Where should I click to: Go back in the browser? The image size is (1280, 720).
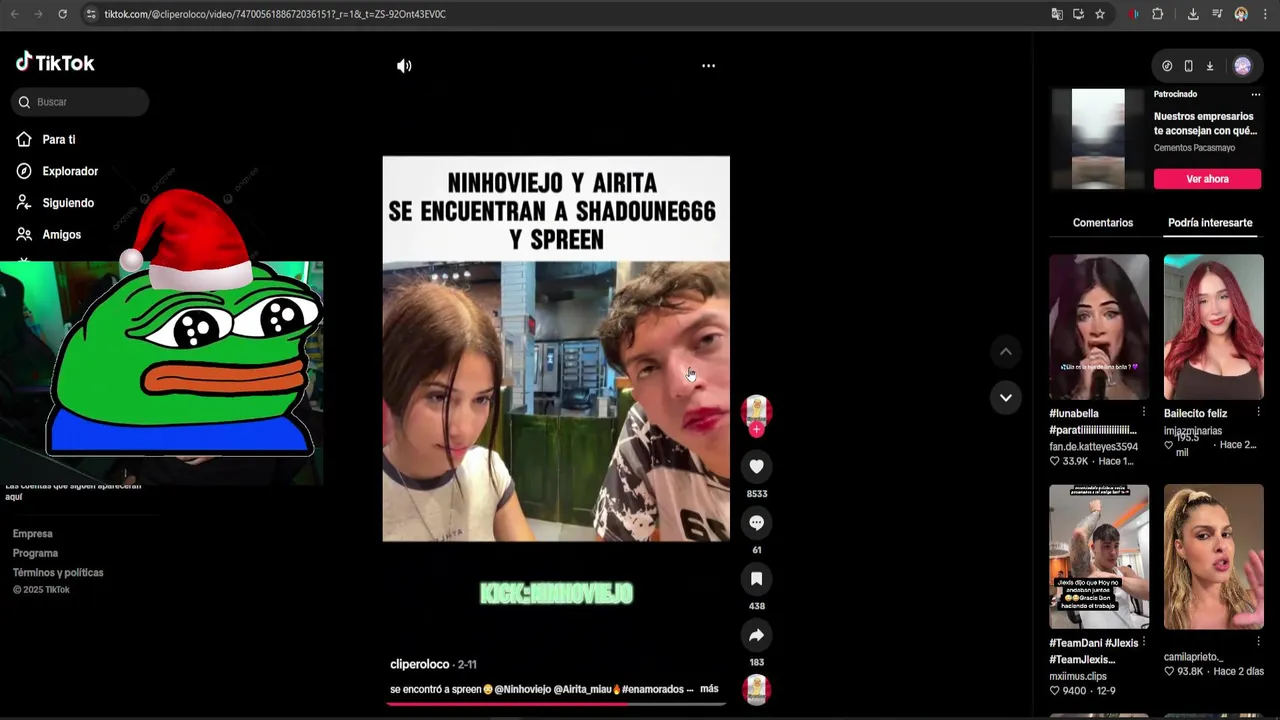pyautogui.click(x=14, y=14)
